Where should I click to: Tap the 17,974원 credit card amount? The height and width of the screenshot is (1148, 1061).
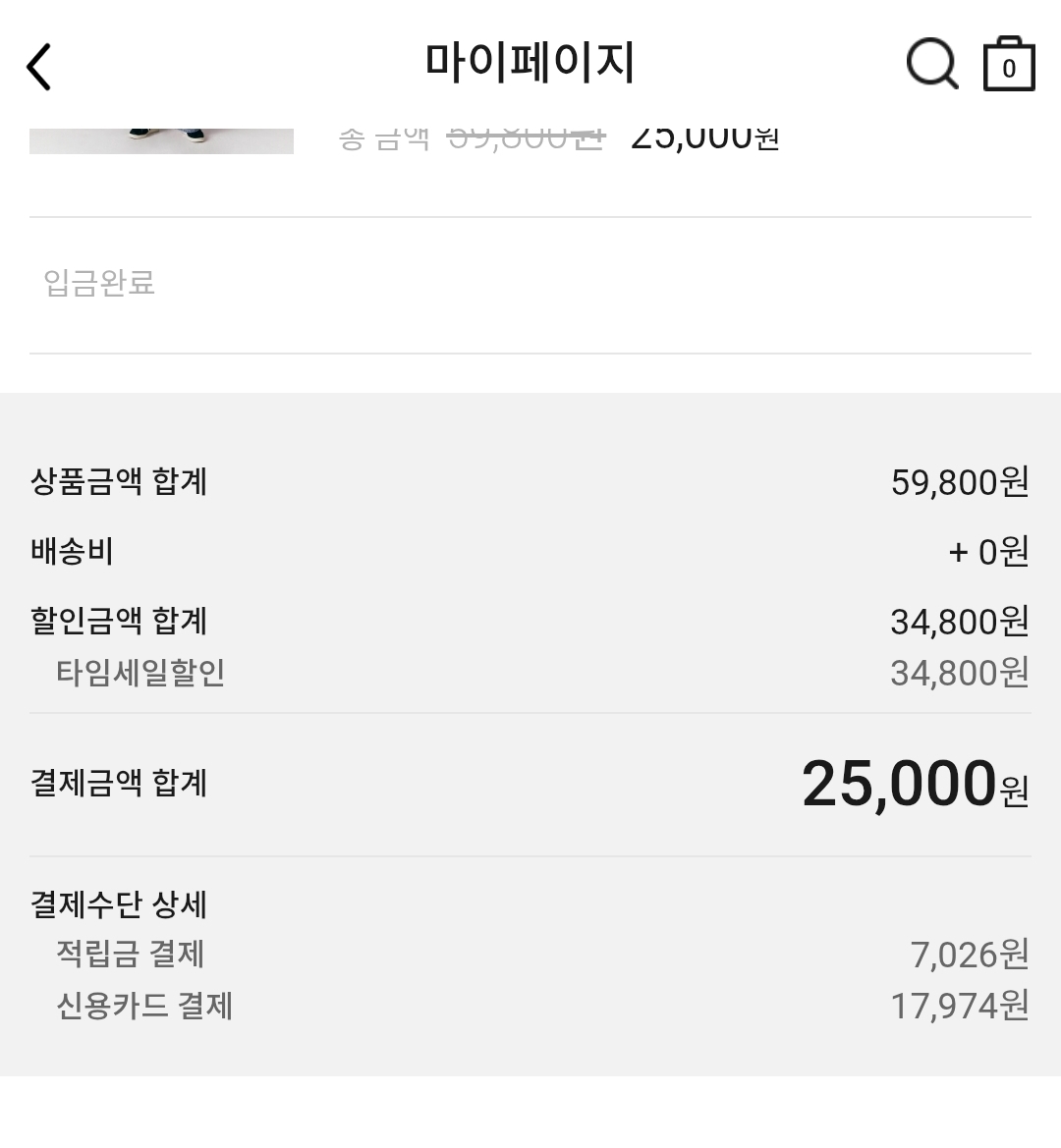click(960, 1006)
